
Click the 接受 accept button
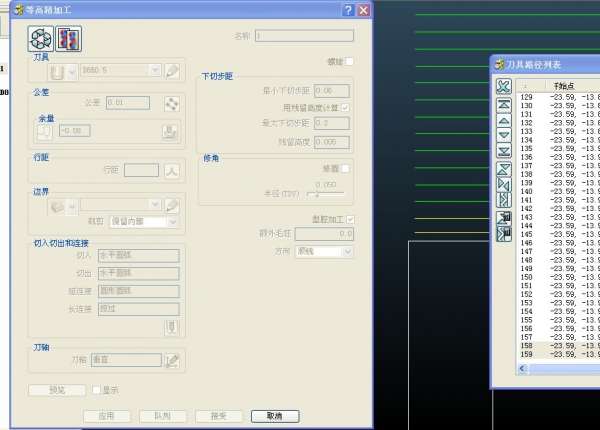point(219,416)
